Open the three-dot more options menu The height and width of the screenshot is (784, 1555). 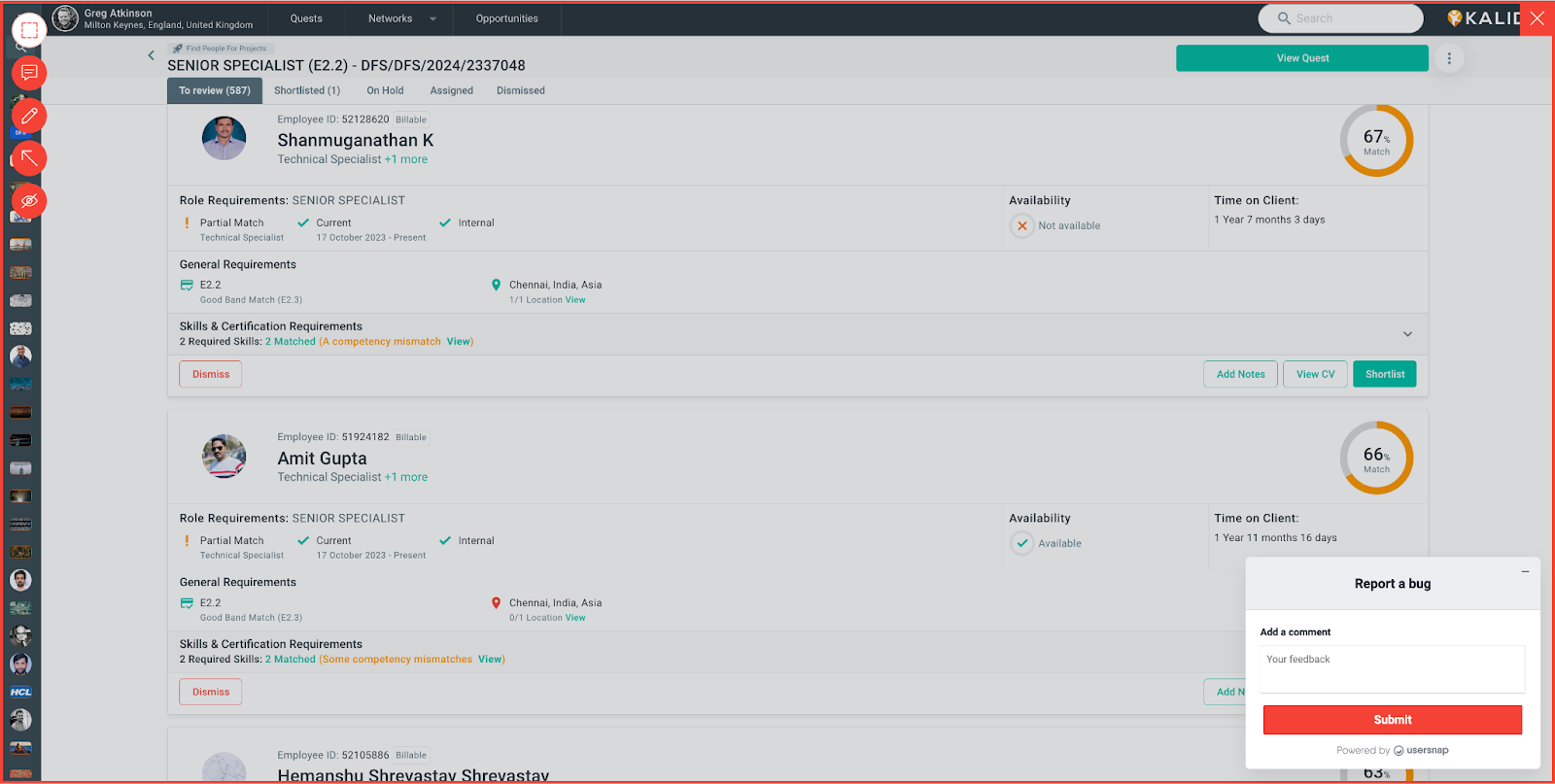coord(1449,58)
